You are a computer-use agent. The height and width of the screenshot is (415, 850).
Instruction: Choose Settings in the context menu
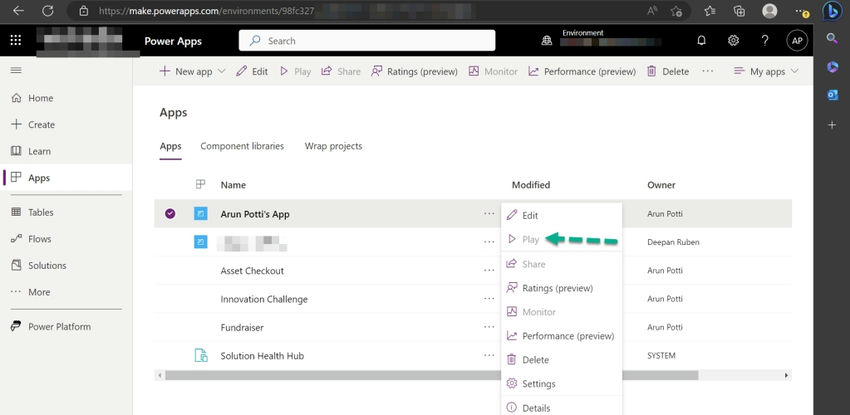coord(538,384)
